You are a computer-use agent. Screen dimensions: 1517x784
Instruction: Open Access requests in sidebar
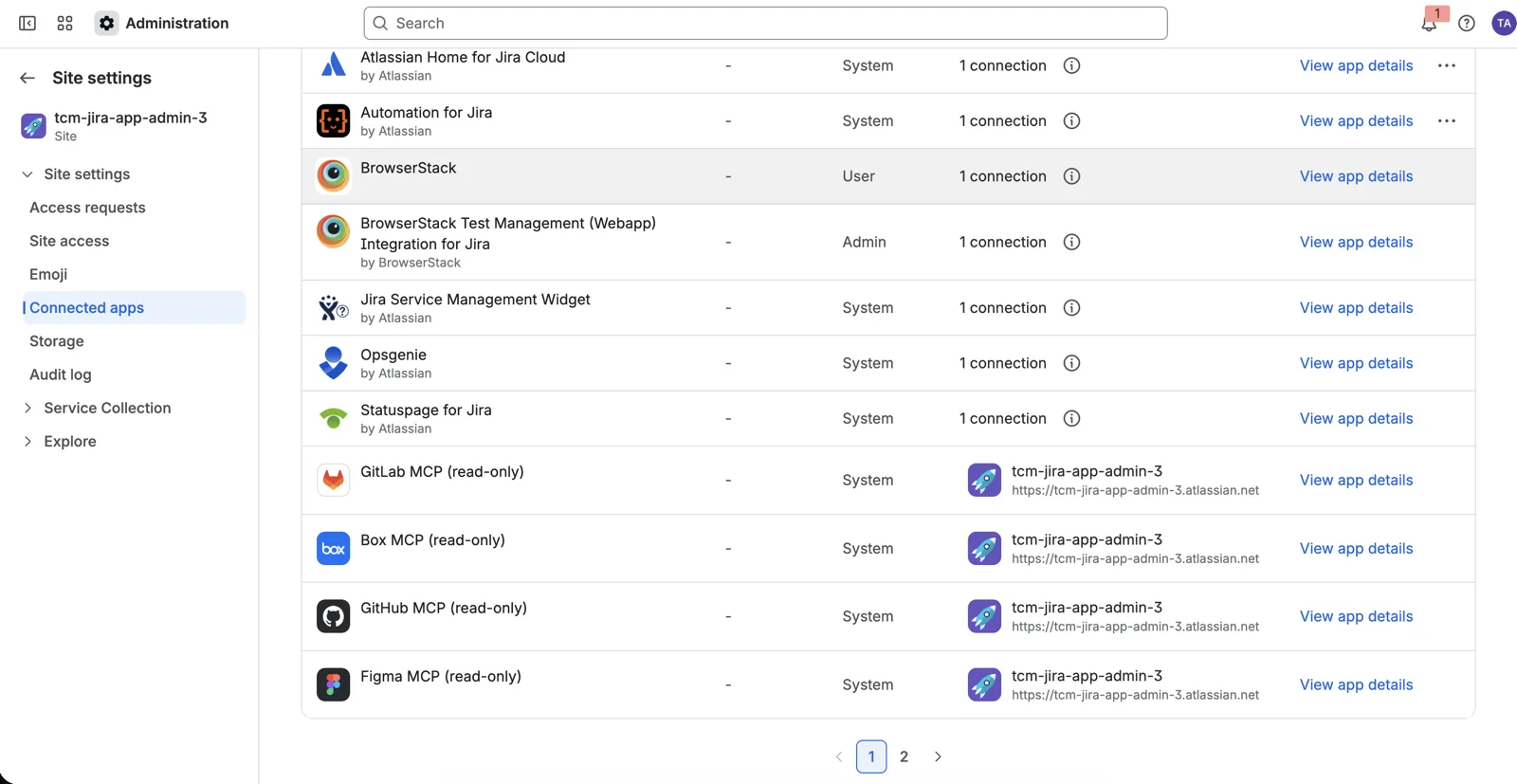click(87, 208)
